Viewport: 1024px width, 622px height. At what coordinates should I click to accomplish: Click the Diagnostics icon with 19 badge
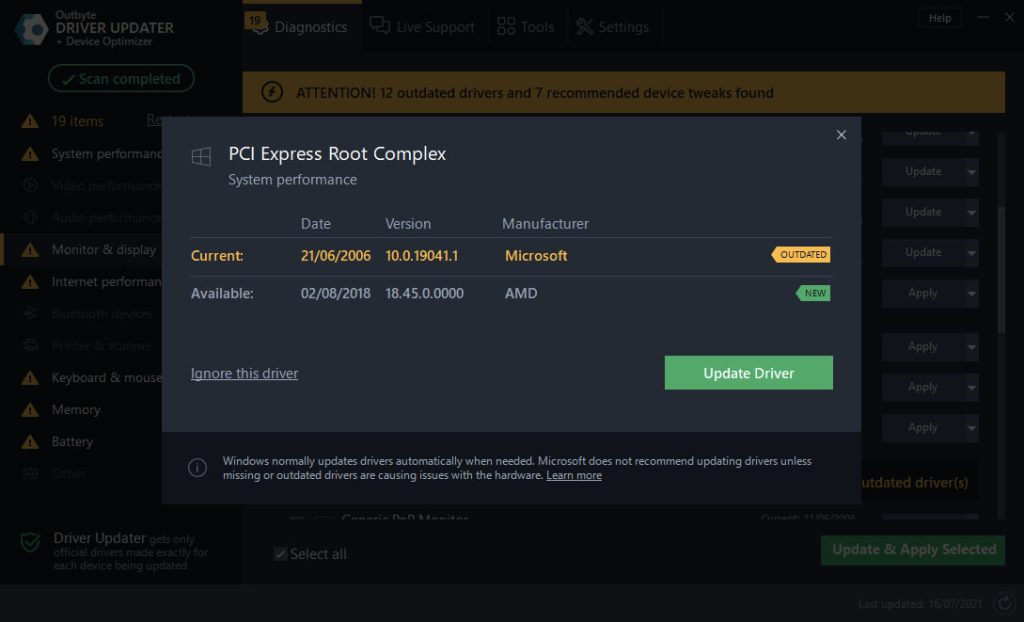257,24
